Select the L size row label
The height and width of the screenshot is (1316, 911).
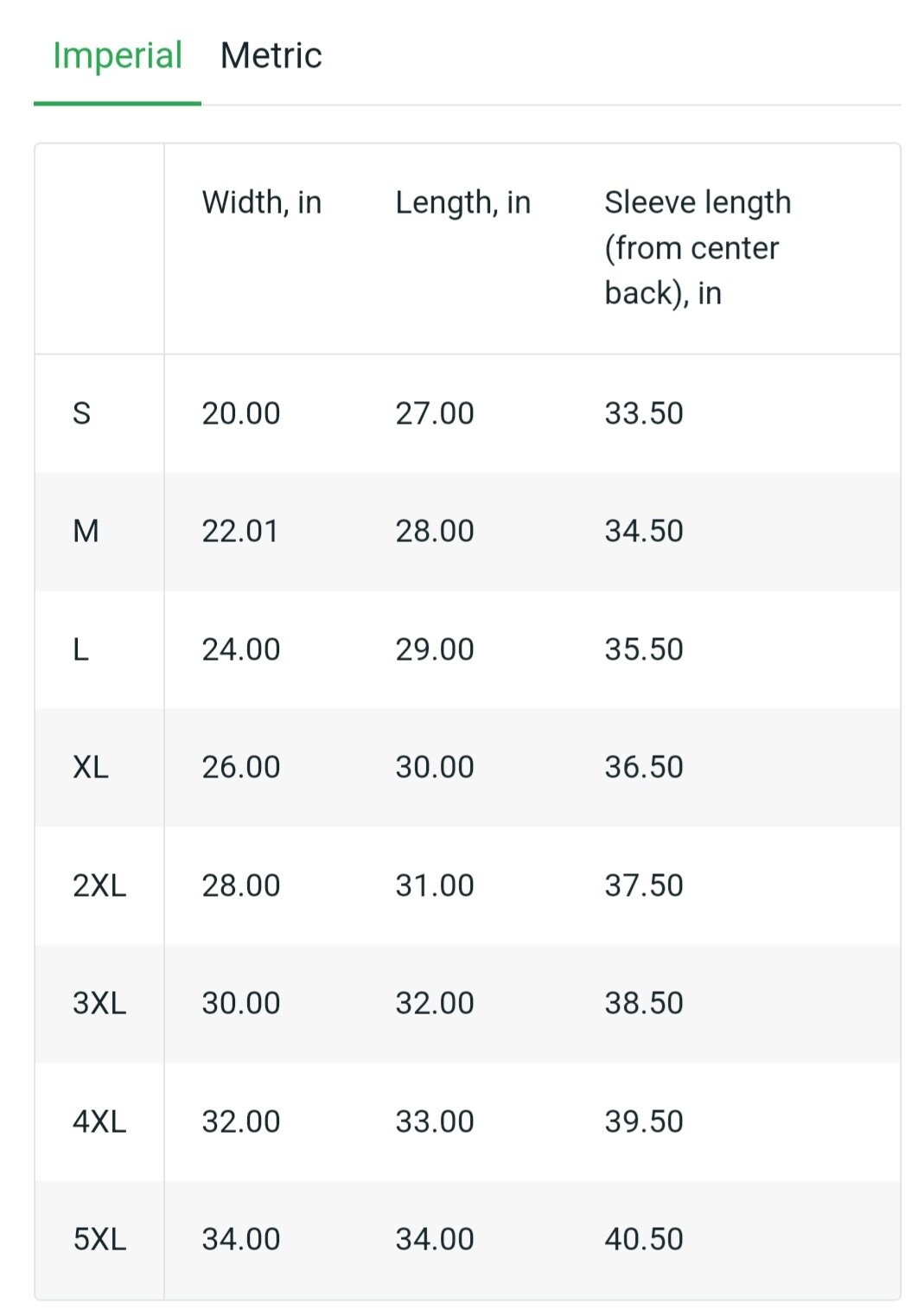coord(80,649)
